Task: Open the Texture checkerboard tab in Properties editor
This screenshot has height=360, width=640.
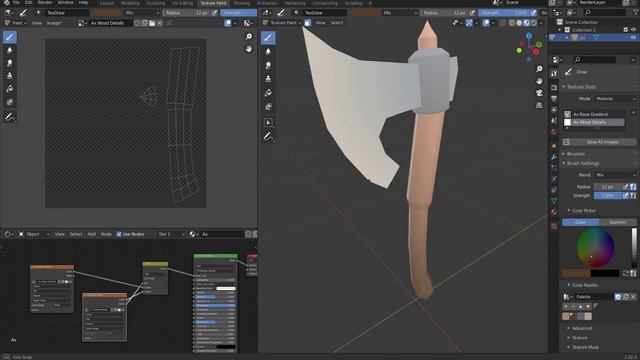Action: pyautogui.click(x=554, y=227)
